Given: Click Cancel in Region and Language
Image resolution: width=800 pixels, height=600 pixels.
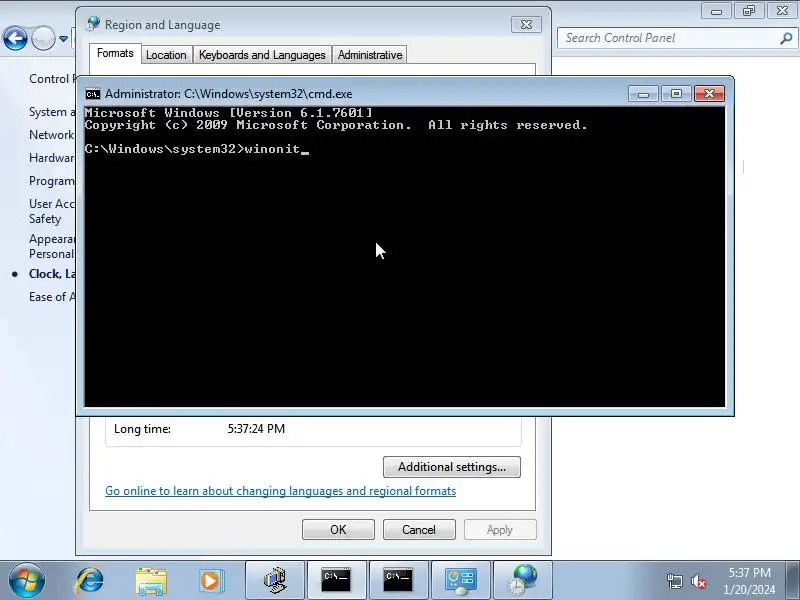Looking at the screenshot, I should click(x=419, y=530).
